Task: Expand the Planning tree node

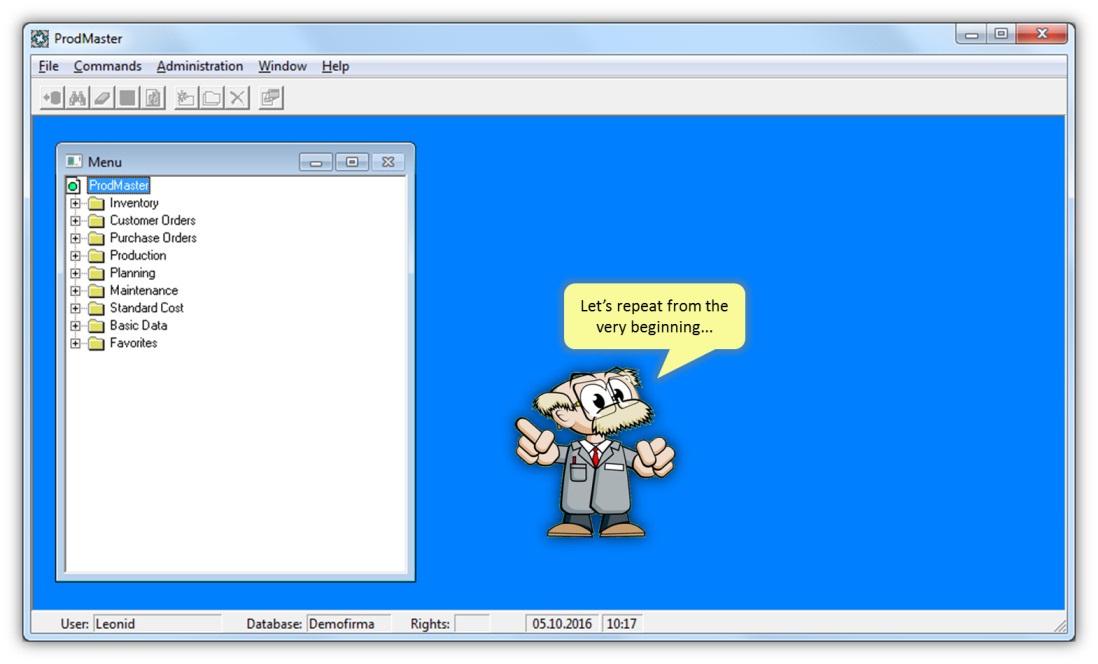Action: (76, 273)
